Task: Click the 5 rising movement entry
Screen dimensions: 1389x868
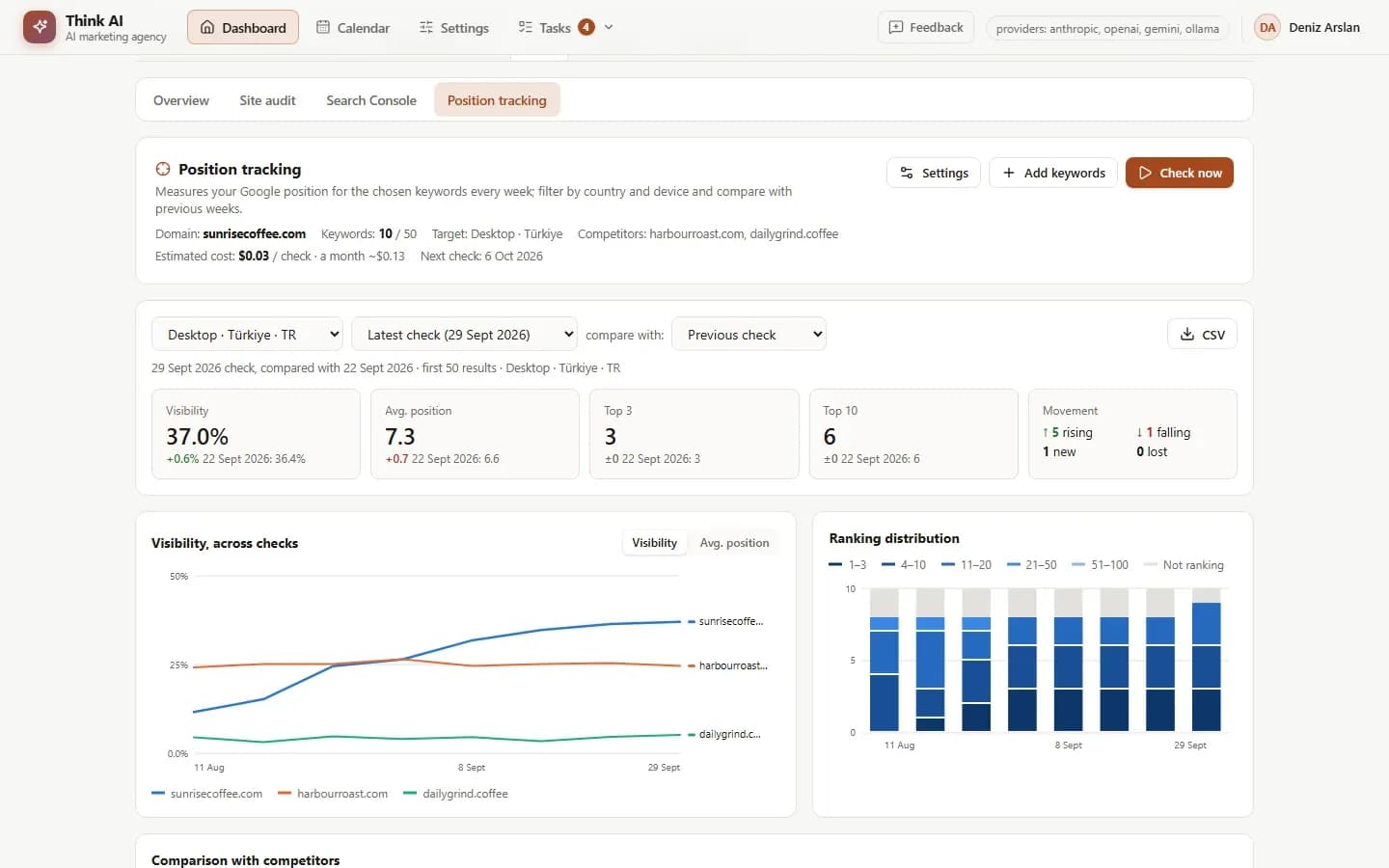Action: point(1068,432)
